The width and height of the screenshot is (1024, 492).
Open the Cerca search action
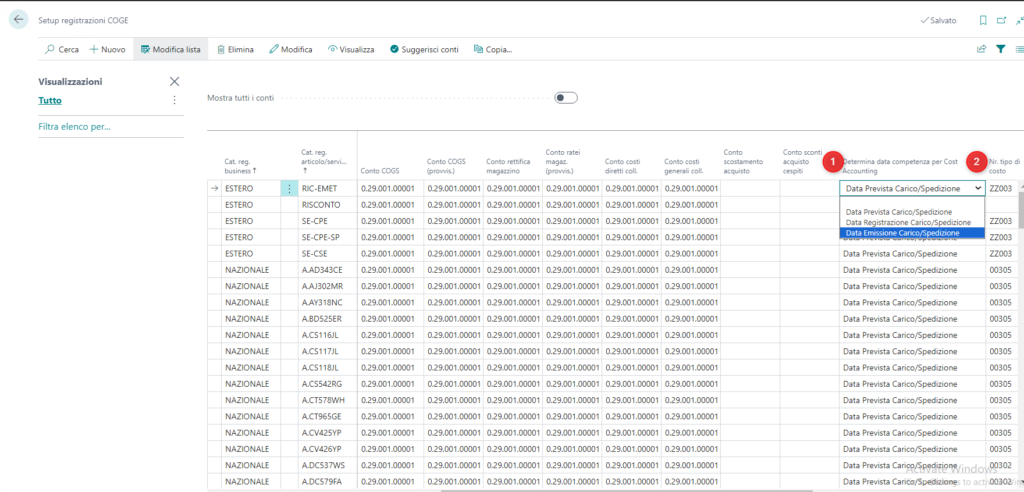click(x=61, y=49)
